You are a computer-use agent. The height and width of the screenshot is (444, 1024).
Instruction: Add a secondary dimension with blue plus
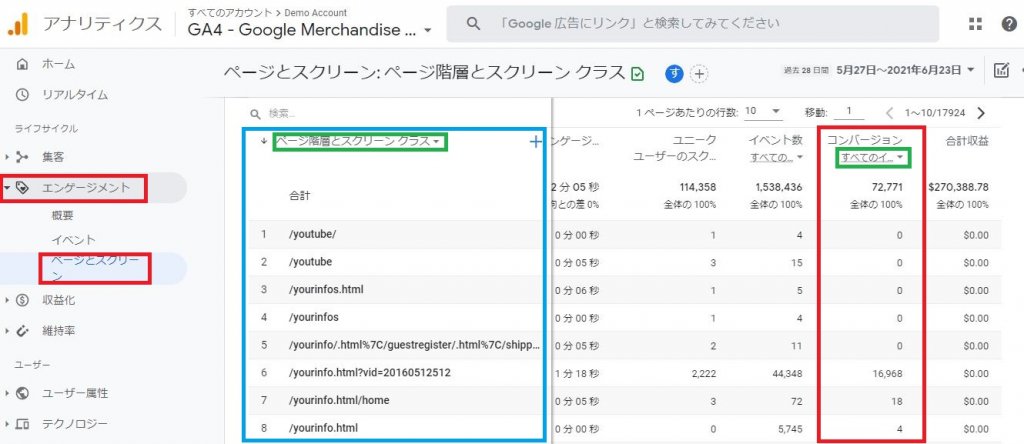[535, 142]
